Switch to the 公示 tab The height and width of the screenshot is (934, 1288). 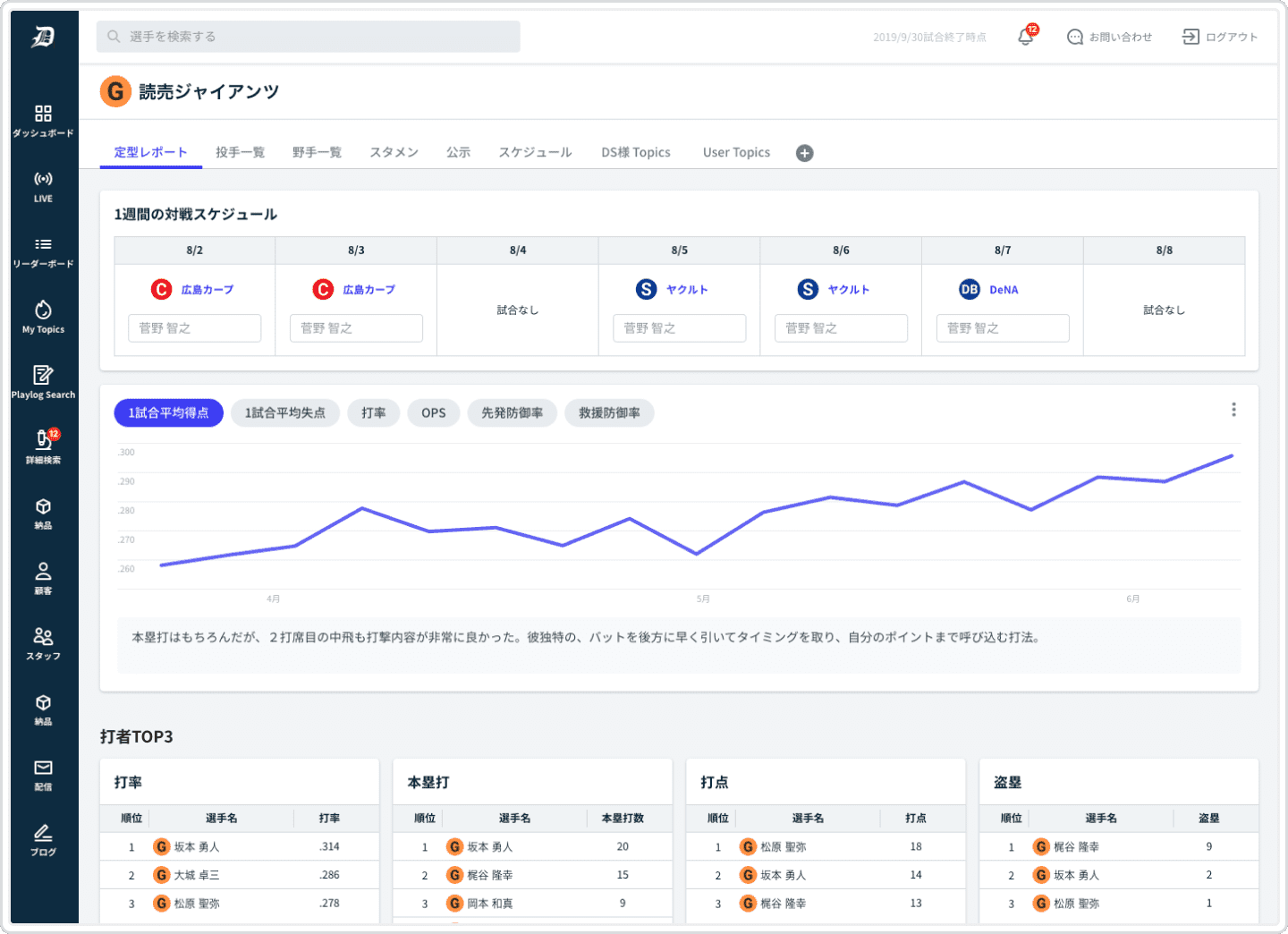tap(458, 152)
